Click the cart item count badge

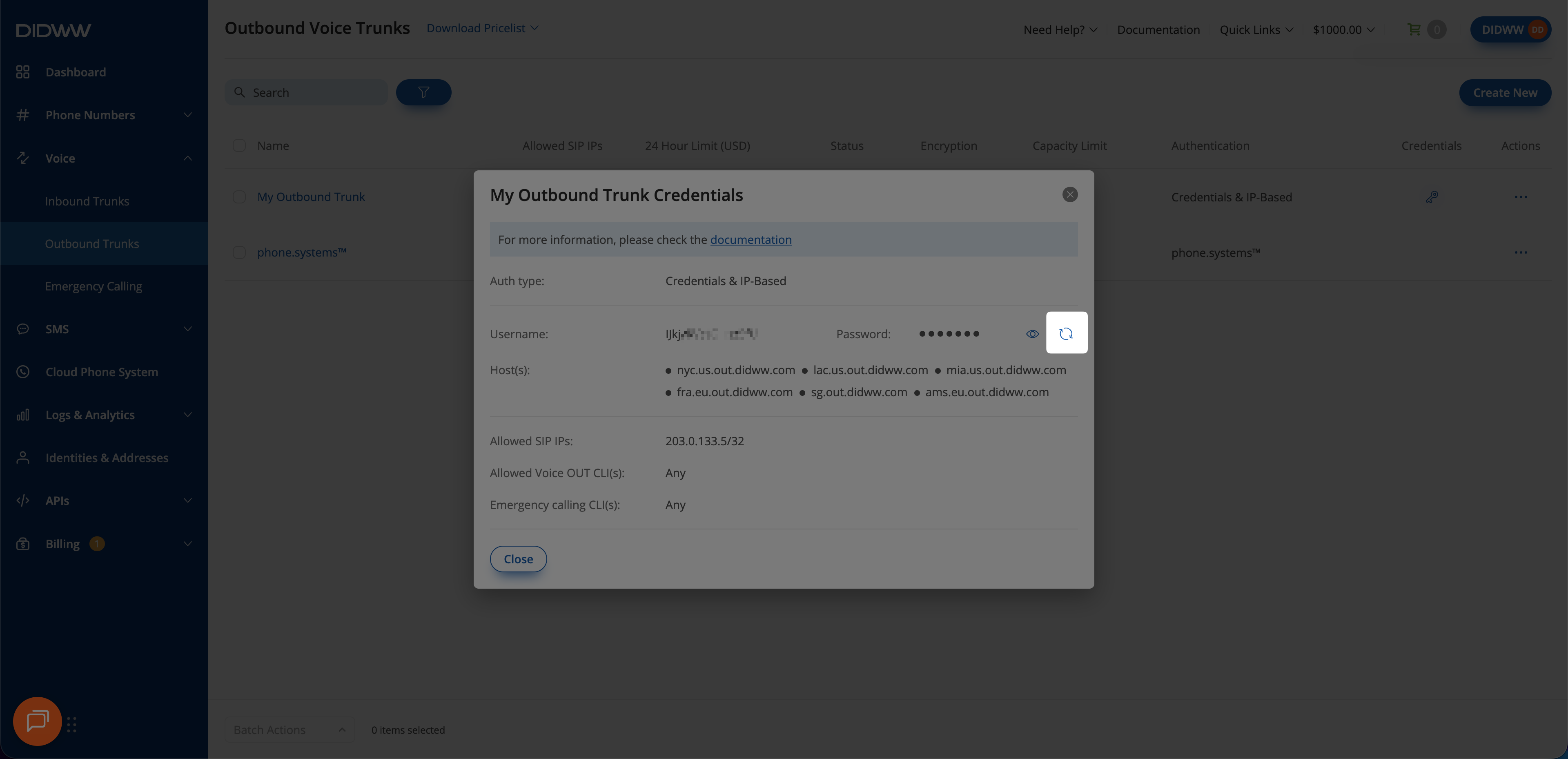[x=1437, y=29]
